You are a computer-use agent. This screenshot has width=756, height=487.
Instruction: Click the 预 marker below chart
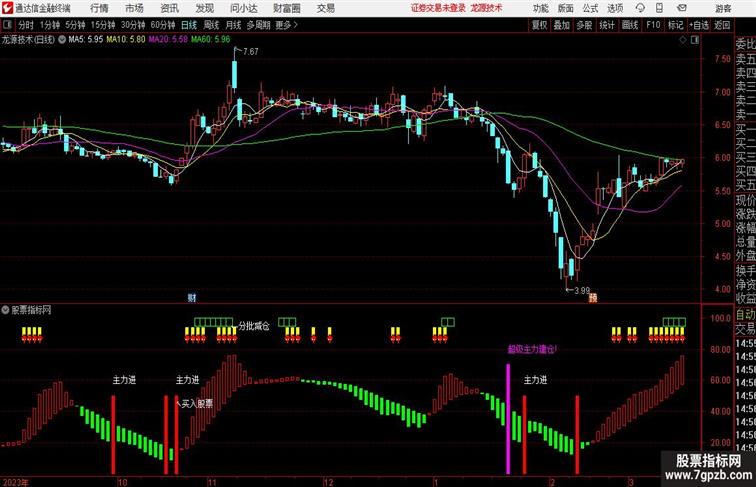(593, 298)
